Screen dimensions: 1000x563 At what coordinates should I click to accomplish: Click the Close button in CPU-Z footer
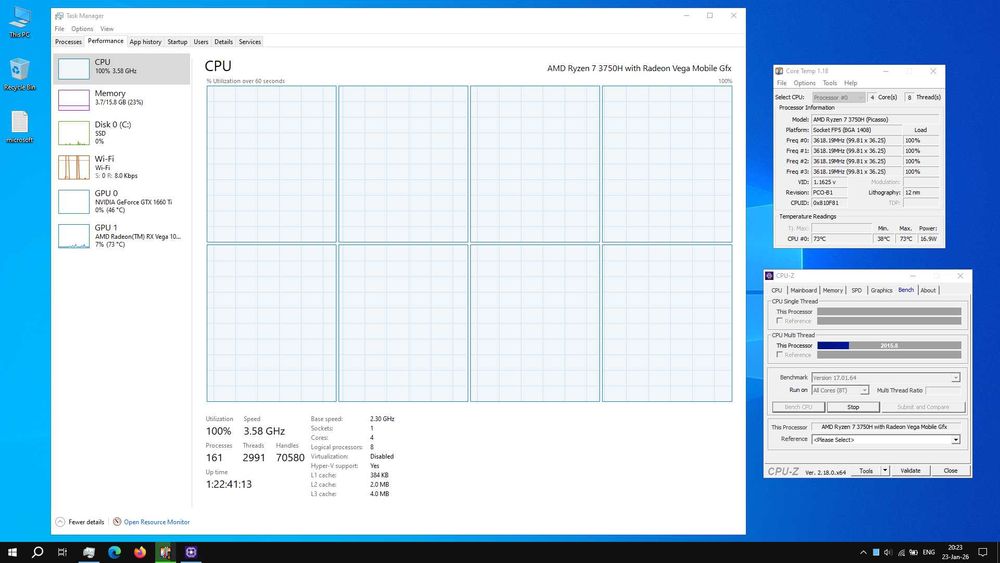tap(950, 471)
